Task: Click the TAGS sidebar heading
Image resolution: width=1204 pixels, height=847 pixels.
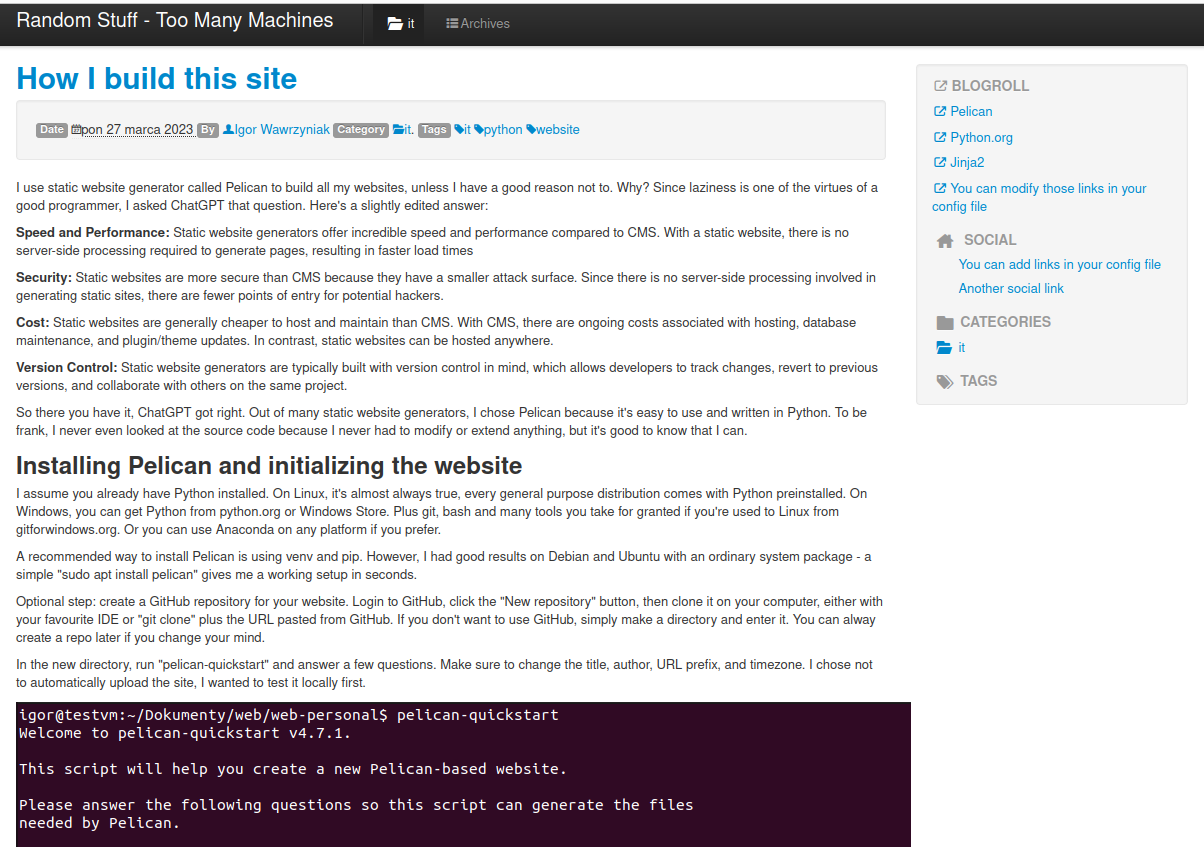Action: pos(978,381)
